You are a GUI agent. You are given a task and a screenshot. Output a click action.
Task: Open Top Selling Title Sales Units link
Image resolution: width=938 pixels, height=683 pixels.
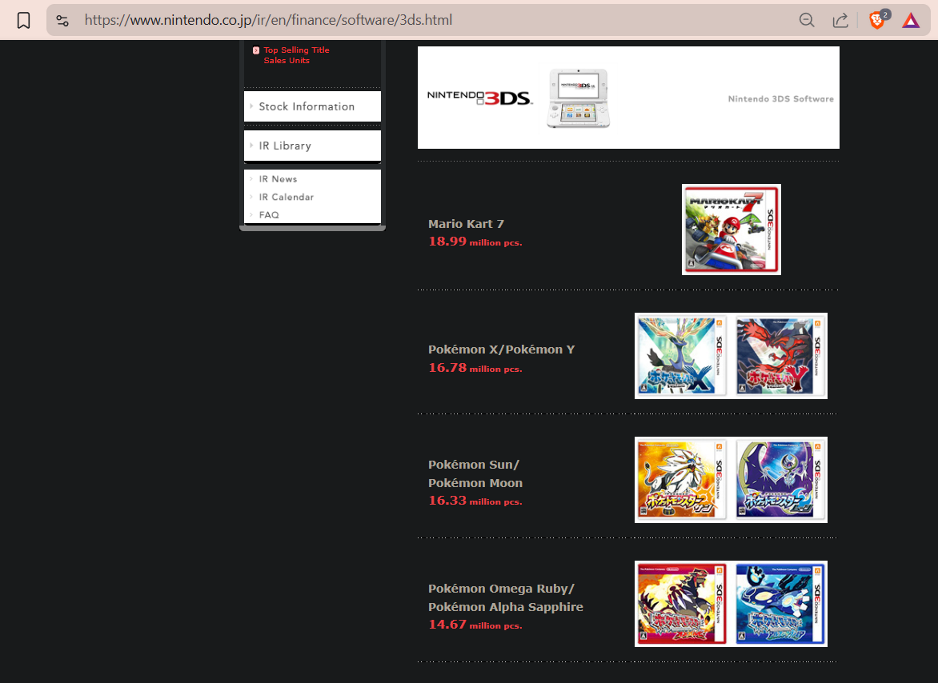(x=295, y=55)
